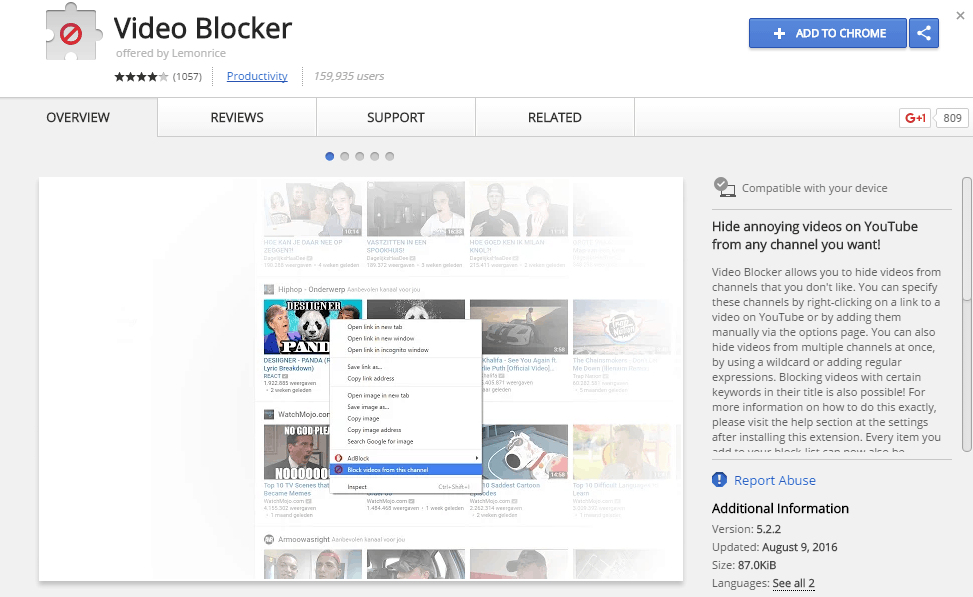This screenshot has width=973, height=597.
Task: Switch to the Related tab
Action: pyautogui.click(x=555, y=117)
